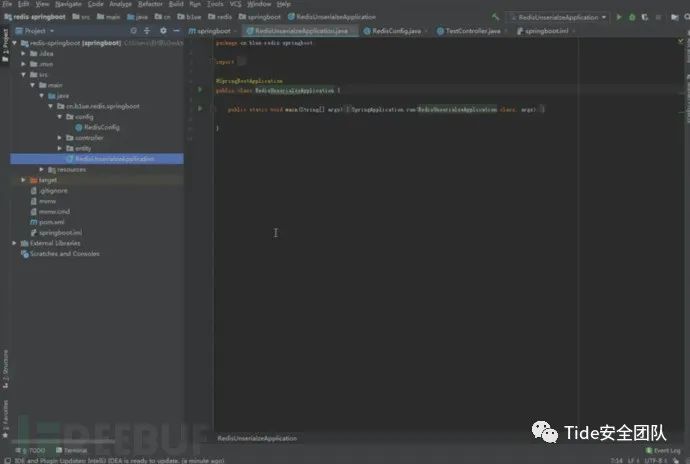Collapse the cn.blue.redis.springboot package
Screen dimensions: 690x464
[51, 106]
